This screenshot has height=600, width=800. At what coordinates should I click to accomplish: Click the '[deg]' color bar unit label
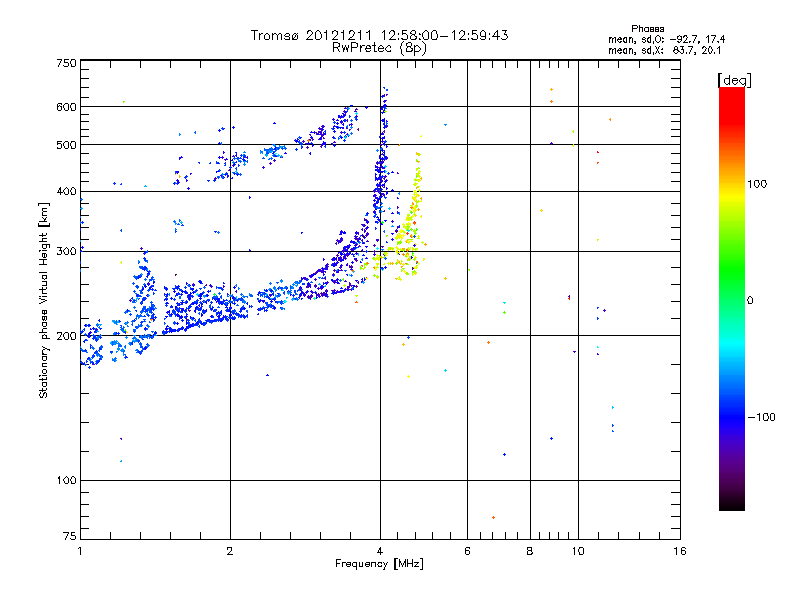[x=734, y=80]
